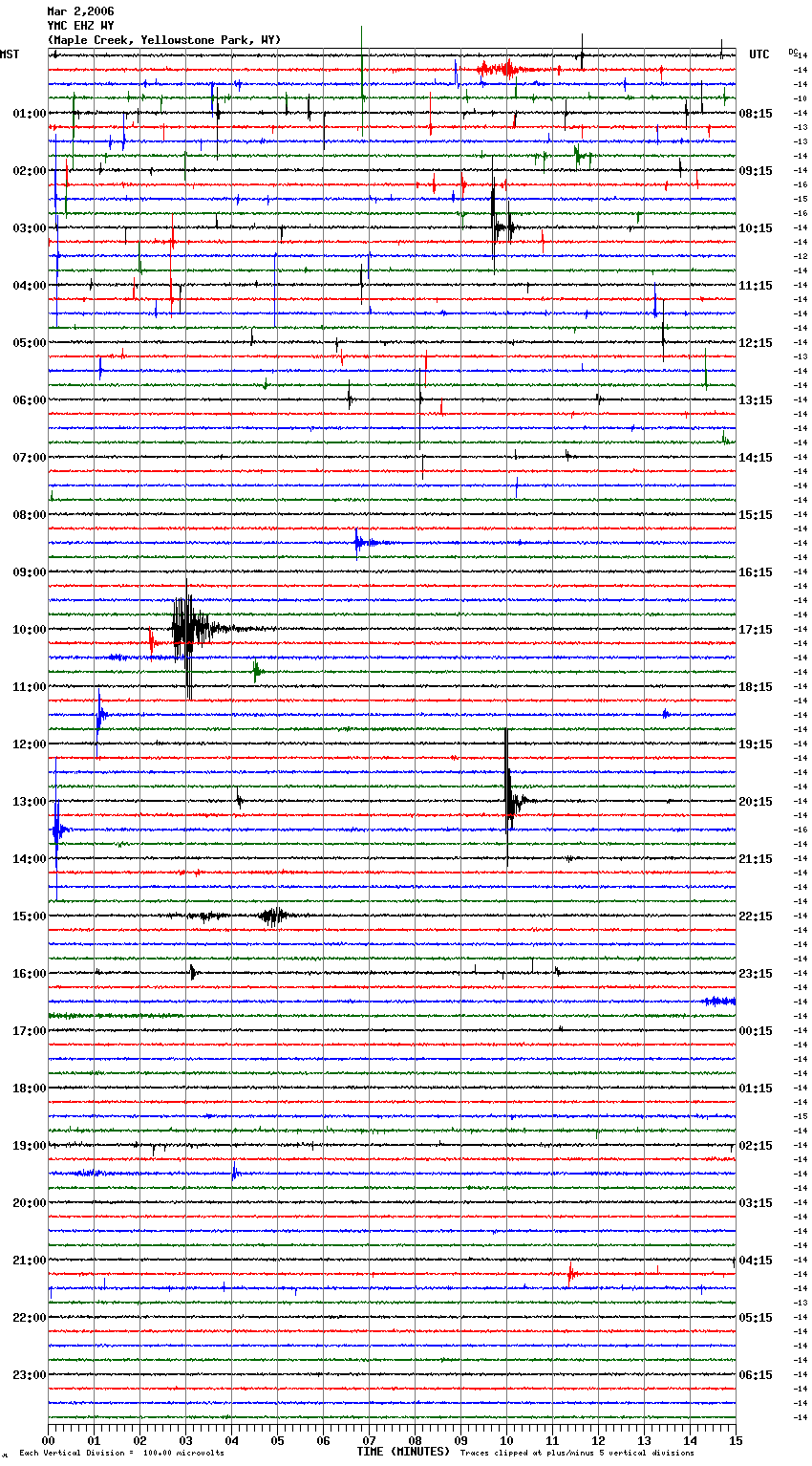
Task: Pick the "18:15" UTC time label
Action: tap(756, 687)
